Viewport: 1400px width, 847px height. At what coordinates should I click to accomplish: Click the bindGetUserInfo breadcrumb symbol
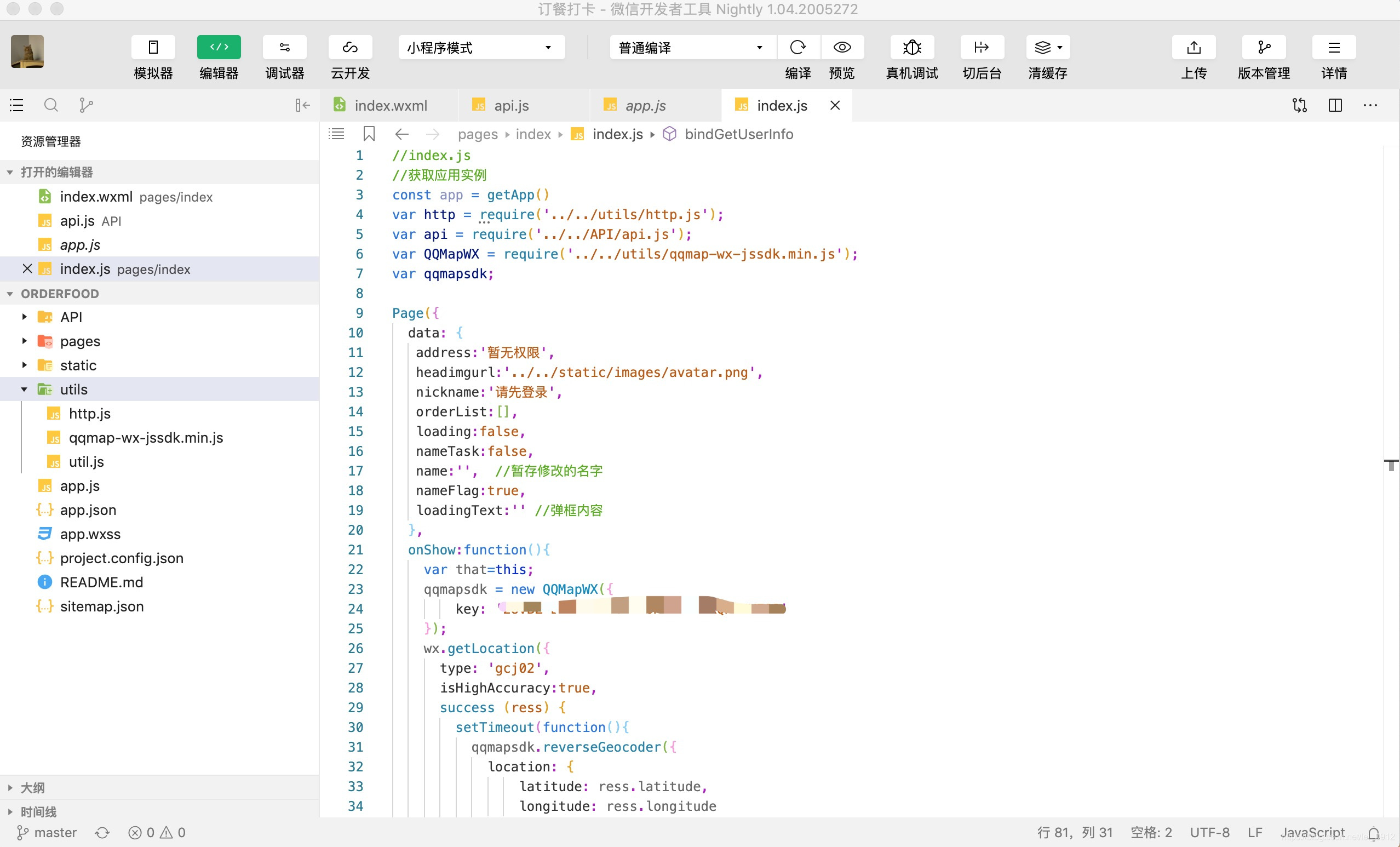click(x=739, y=134)
